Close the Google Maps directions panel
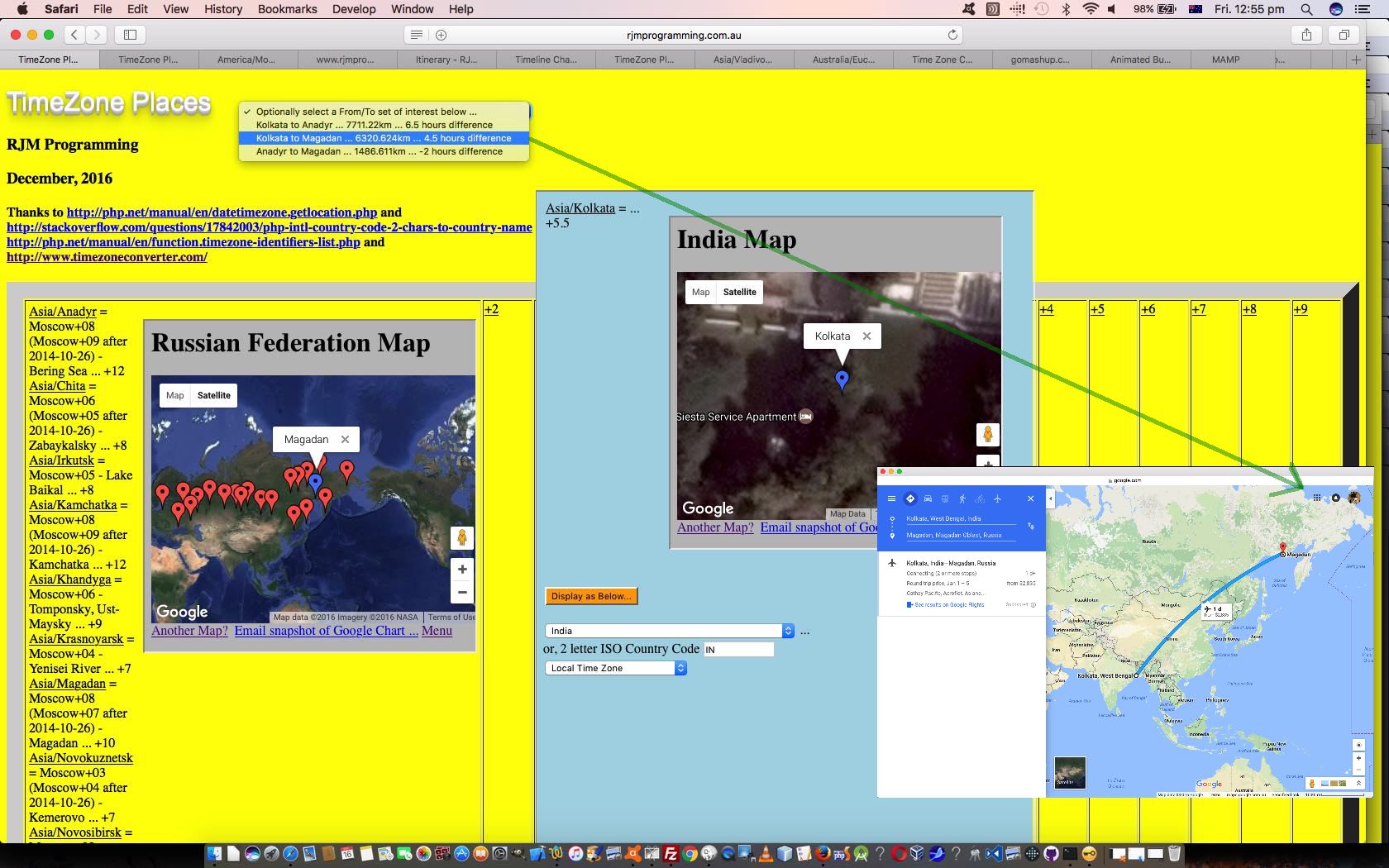This screenshot has height=868, width=1389. point(1030,498)
